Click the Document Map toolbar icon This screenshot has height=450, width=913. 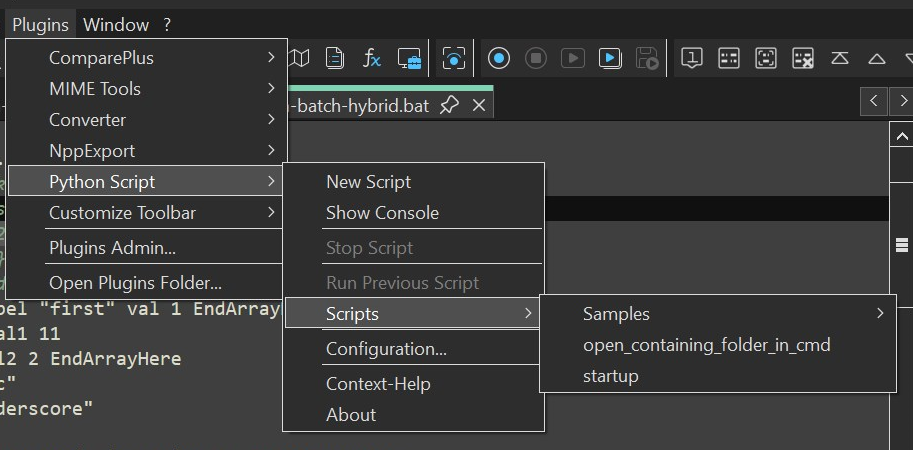pyautogui.click(x=300, y=59)
